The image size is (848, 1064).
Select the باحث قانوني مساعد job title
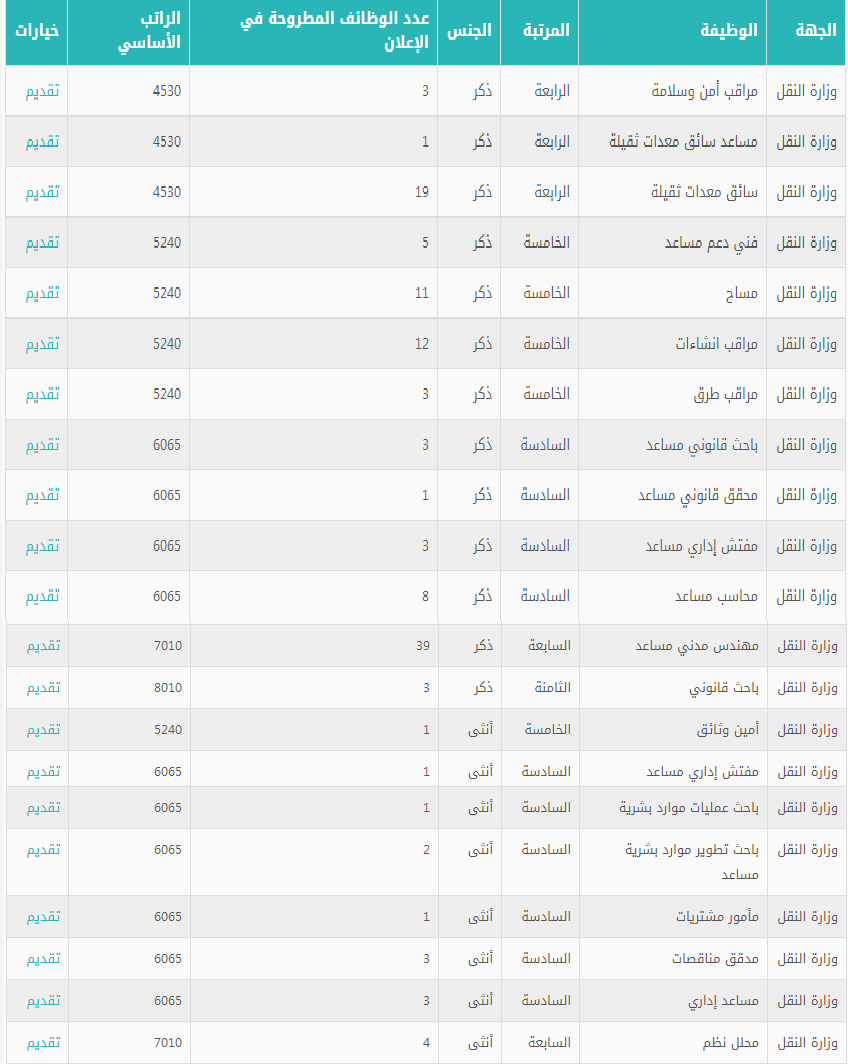tap(701, 445)
